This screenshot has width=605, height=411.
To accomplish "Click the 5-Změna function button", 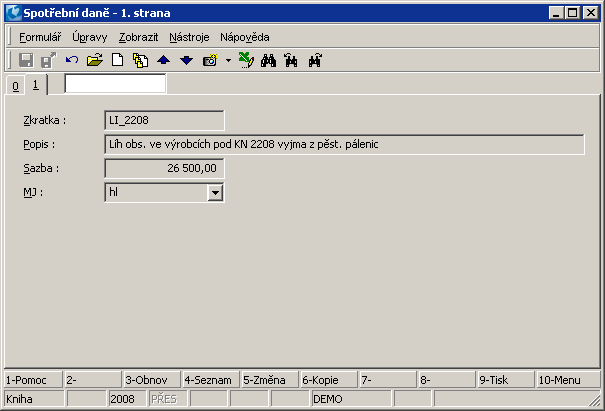I will (x=270, y=380).
